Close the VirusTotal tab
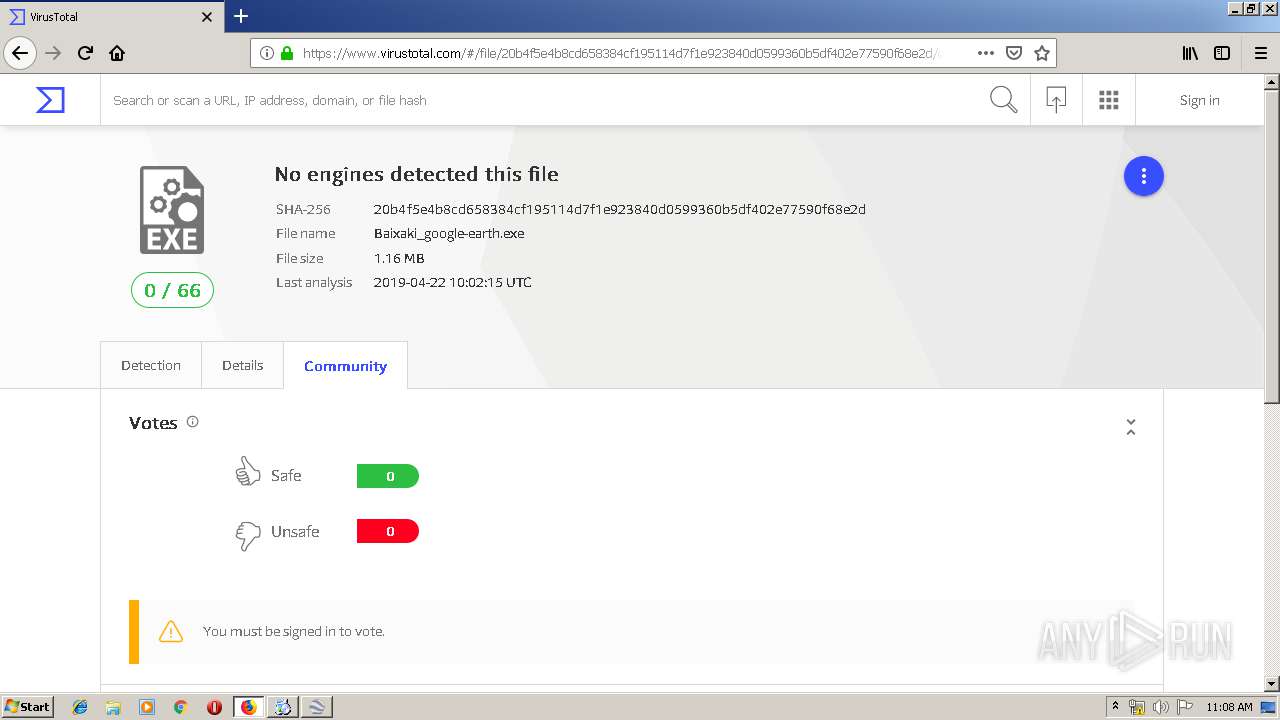Screen dimensions: 1280x720 point(207,17)
